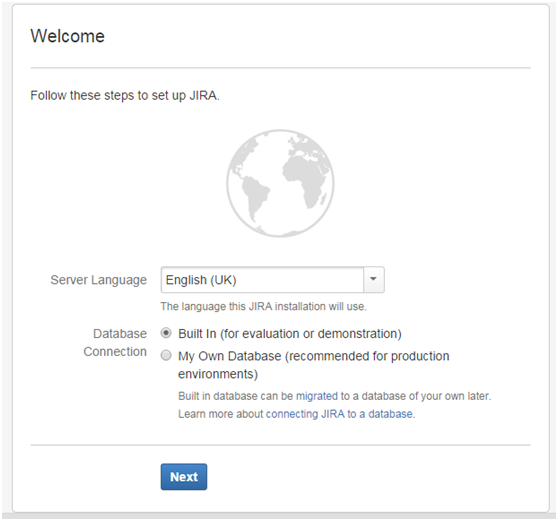Click the horizontal divider below the Welcome title
This screenshot has width=558, height=521.
point(280,67)
